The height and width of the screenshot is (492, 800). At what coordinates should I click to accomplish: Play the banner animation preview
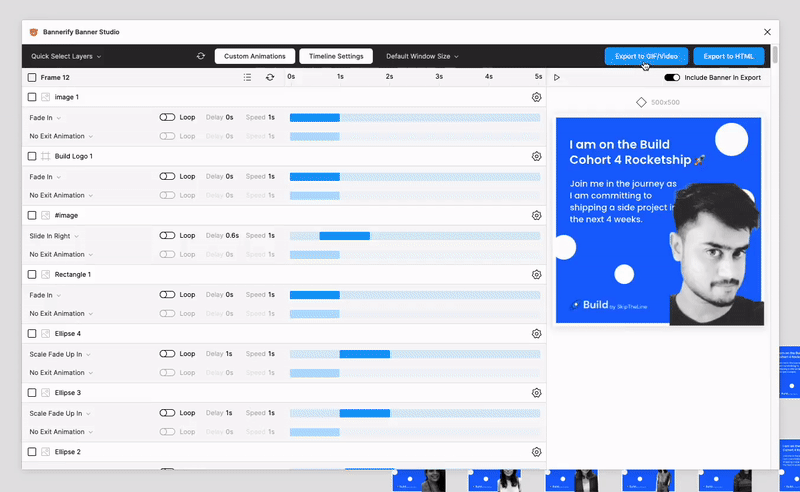[557, 77]
